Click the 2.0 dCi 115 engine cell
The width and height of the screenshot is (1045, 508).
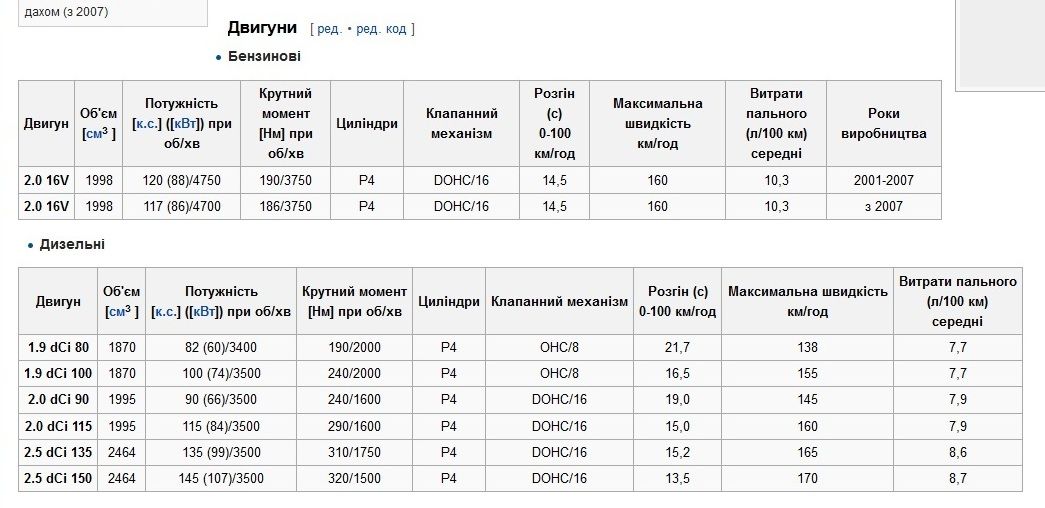click(58, 426)
